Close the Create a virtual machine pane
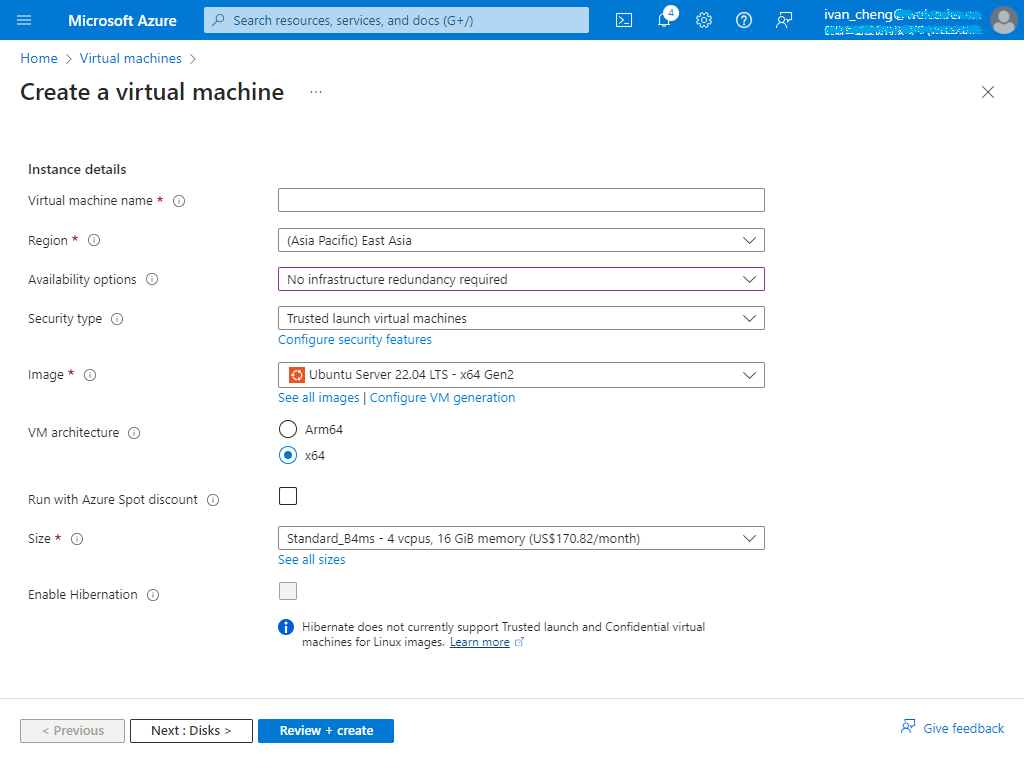The height and width of the screenshot is (768, 1024). 987,92
